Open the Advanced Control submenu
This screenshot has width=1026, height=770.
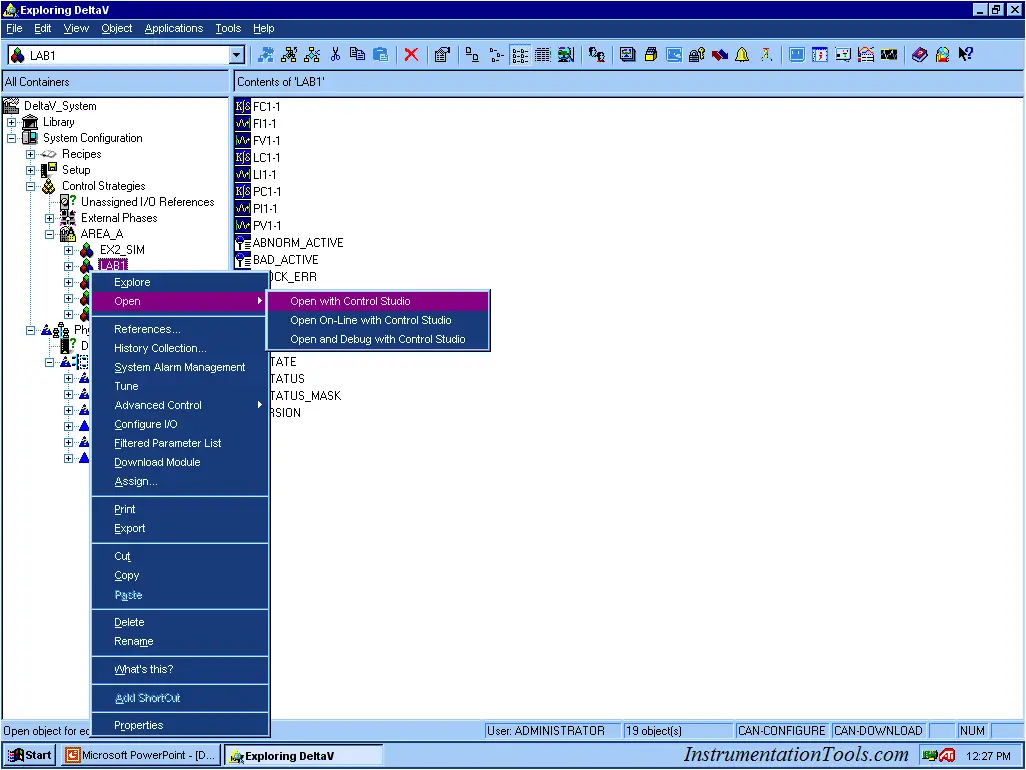[x=180, y=405]
